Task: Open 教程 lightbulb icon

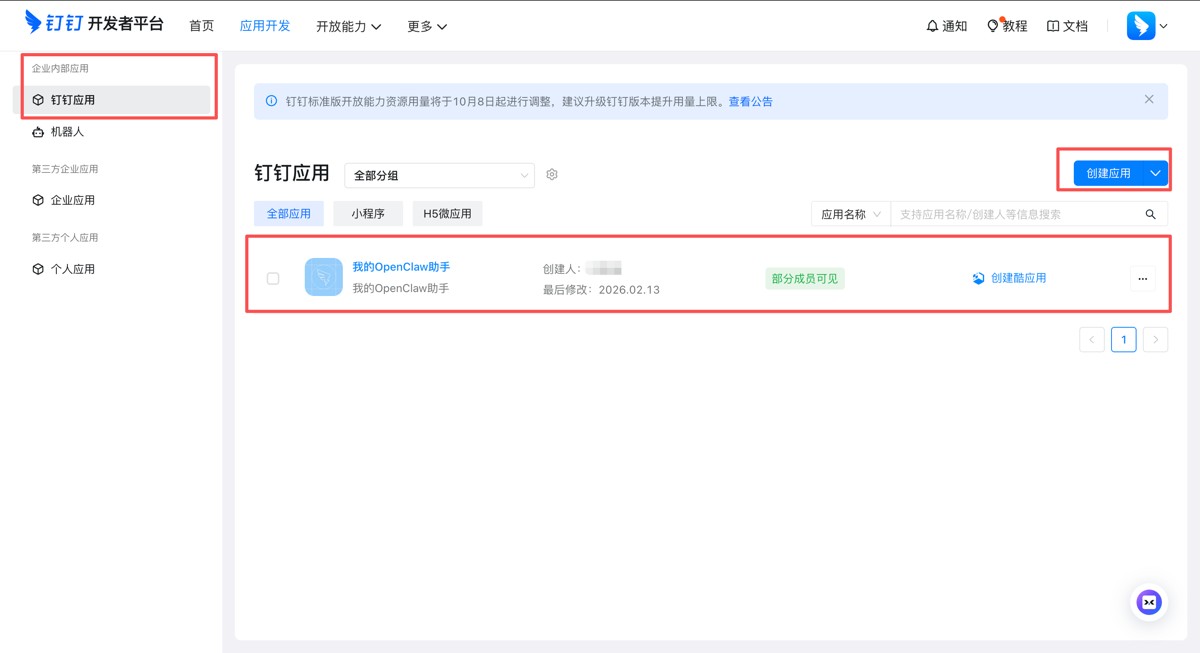Action: click(993, 26)
